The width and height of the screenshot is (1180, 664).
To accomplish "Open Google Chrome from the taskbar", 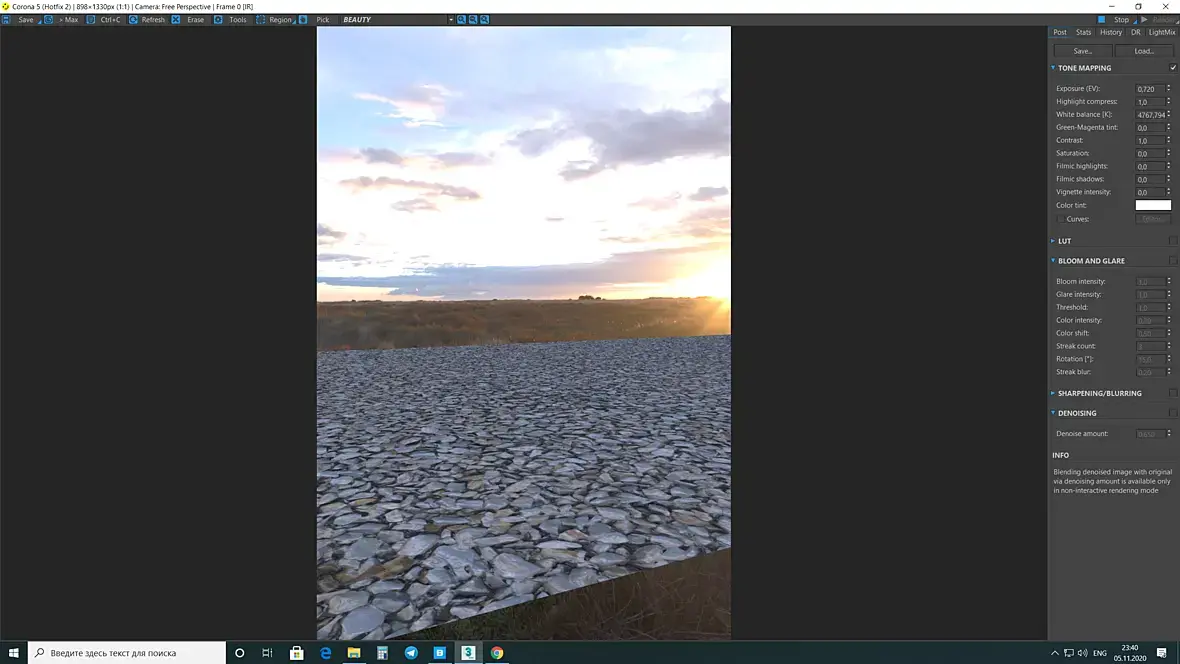I will pos(497,653).
